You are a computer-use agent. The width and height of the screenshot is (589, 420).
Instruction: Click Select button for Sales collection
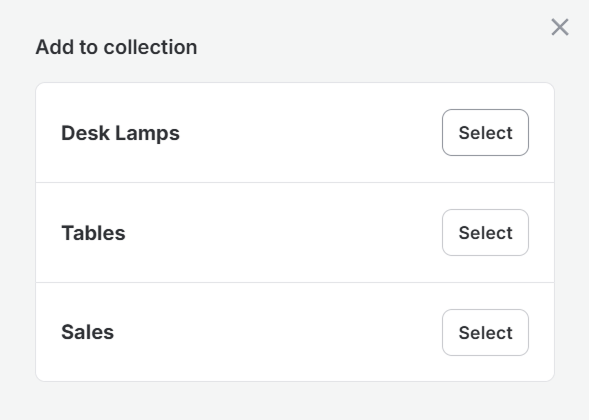point(485,332)
